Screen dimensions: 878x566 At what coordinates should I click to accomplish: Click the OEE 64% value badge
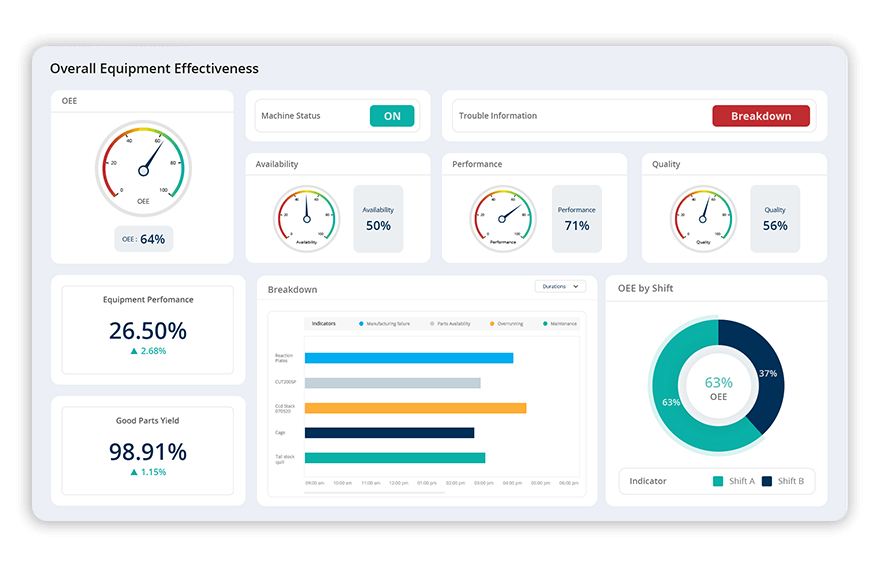(143, 239)
